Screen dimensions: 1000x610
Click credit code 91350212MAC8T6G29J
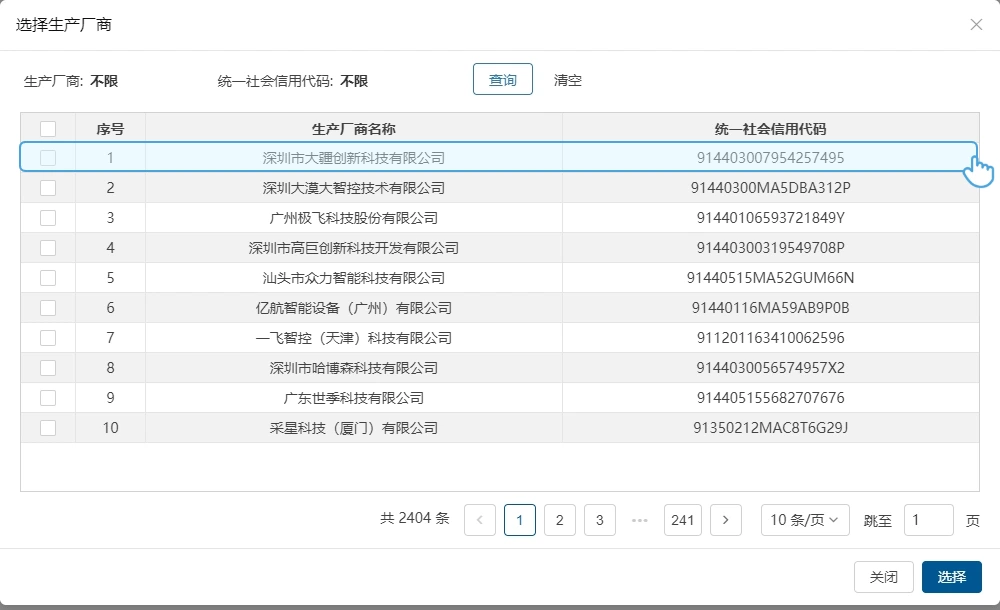(770, 428)
